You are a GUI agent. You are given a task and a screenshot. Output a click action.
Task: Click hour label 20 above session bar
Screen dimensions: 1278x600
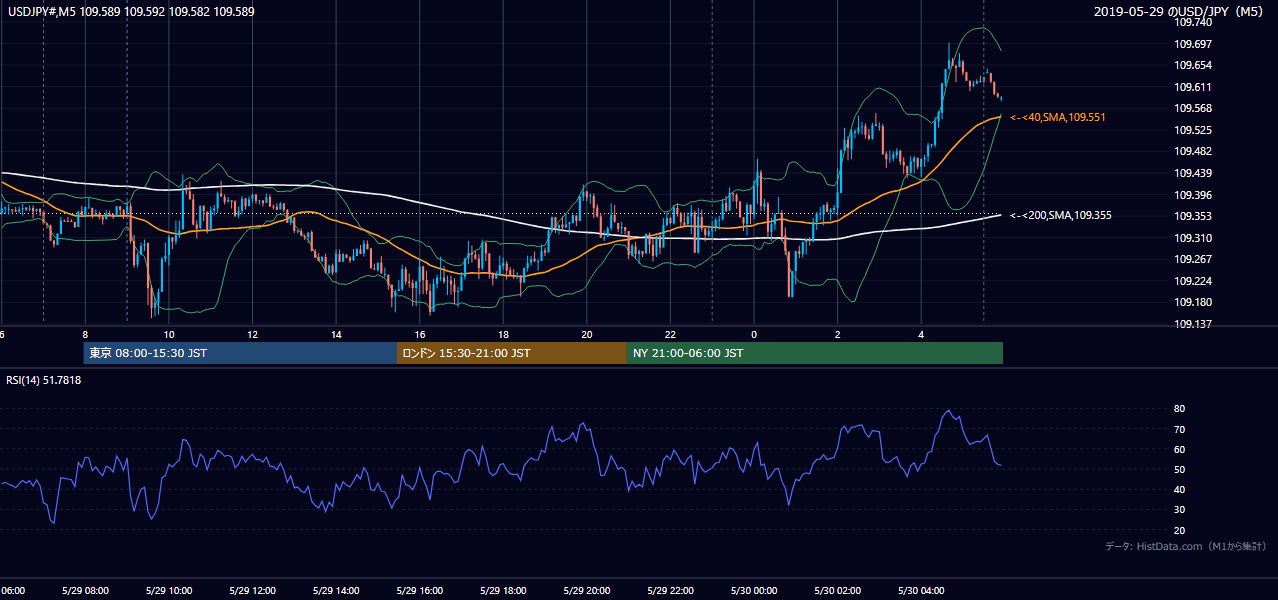(x=587, y=334)
